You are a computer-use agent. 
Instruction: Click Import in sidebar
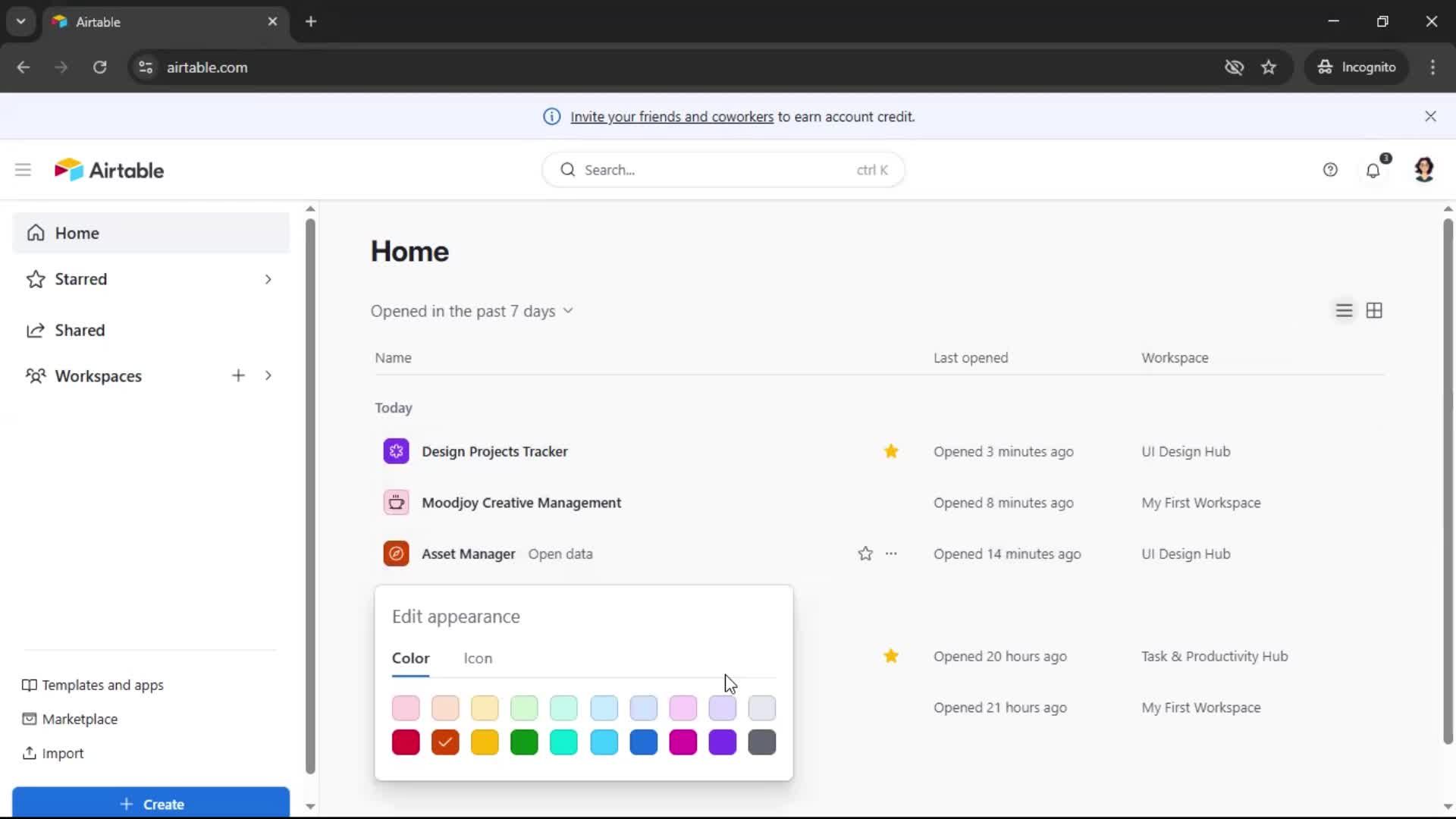[53, 753]
